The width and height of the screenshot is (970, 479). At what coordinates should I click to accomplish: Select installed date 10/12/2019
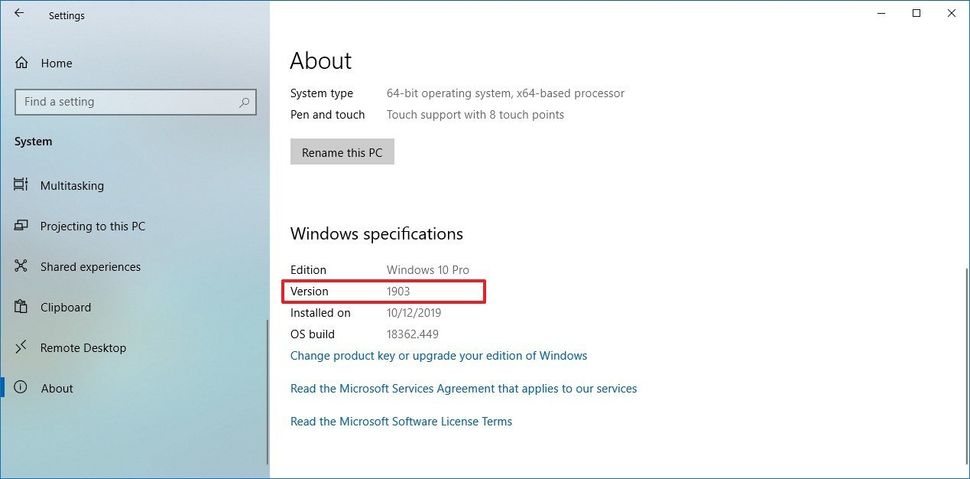click(x=414, y=313)
